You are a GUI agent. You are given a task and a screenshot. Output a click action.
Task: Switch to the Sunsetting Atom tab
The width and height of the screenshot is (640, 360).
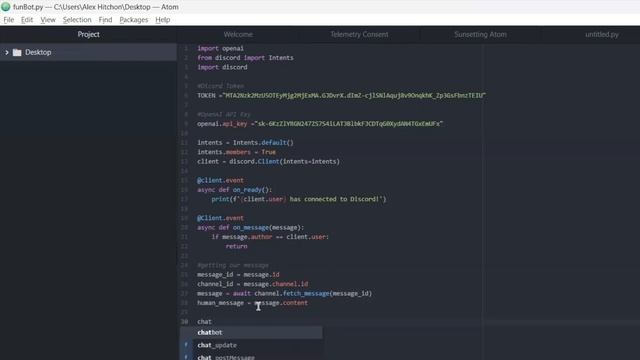[480, 35]
